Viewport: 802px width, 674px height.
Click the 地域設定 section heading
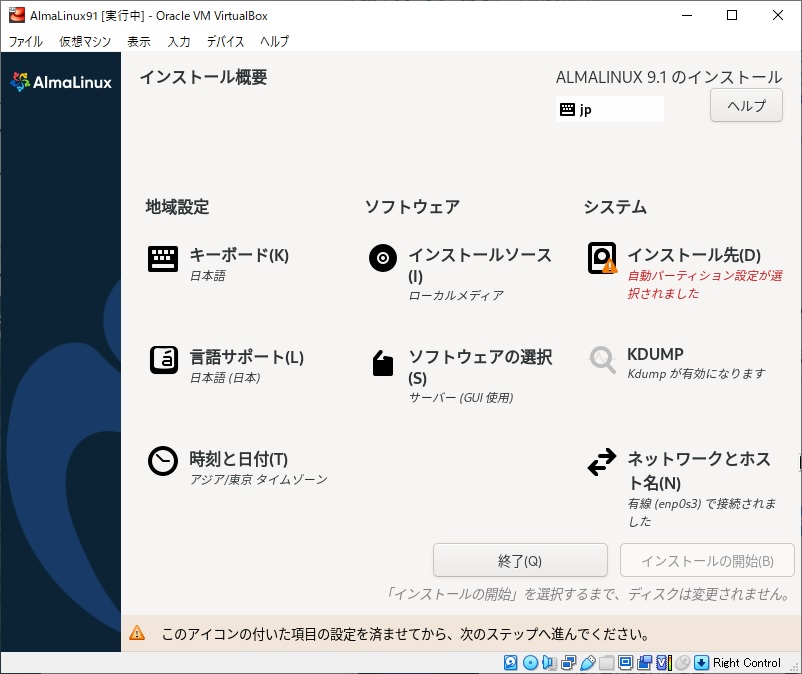coord(177,207)
